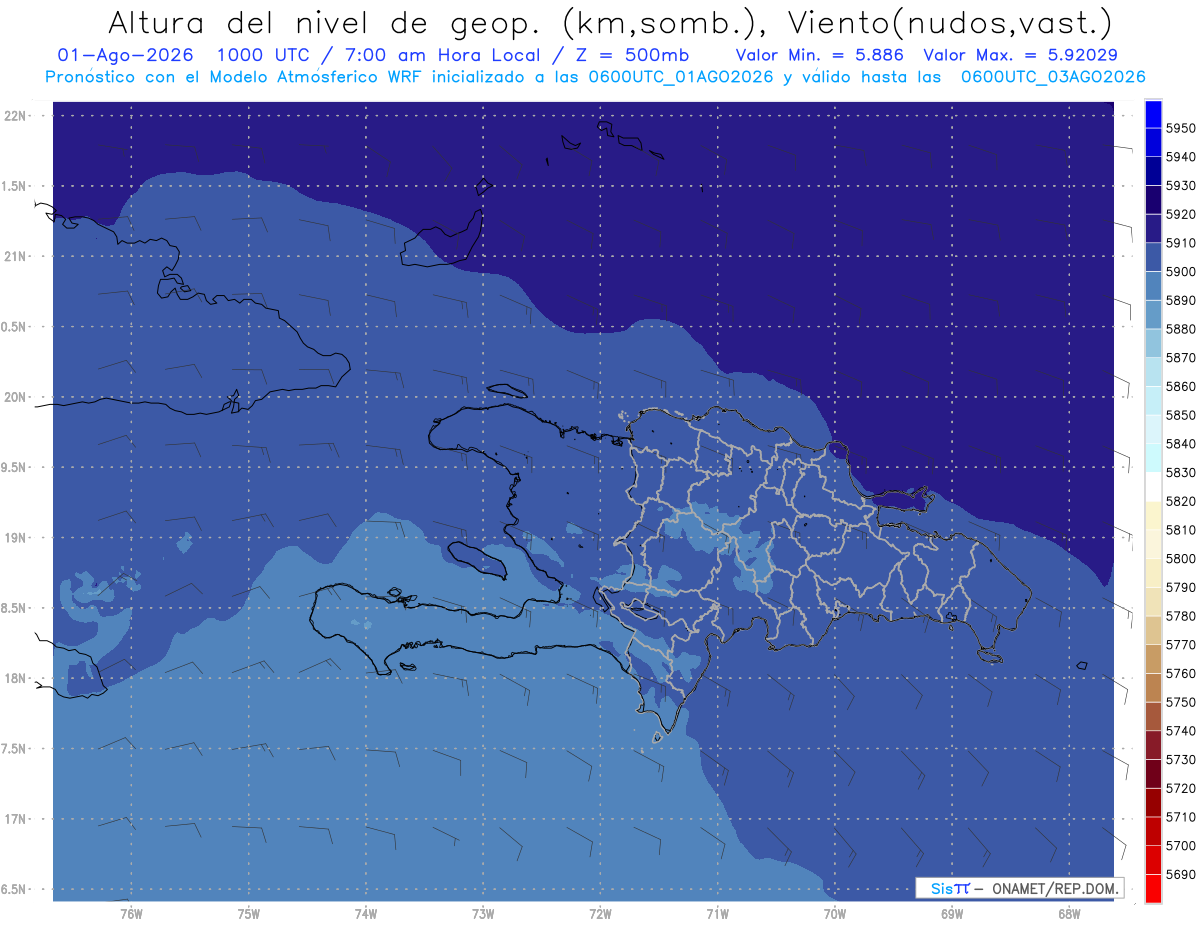Click the '19N' latitude label
Viewport: 1200px width, 927px height.
(x=17, y=537)
